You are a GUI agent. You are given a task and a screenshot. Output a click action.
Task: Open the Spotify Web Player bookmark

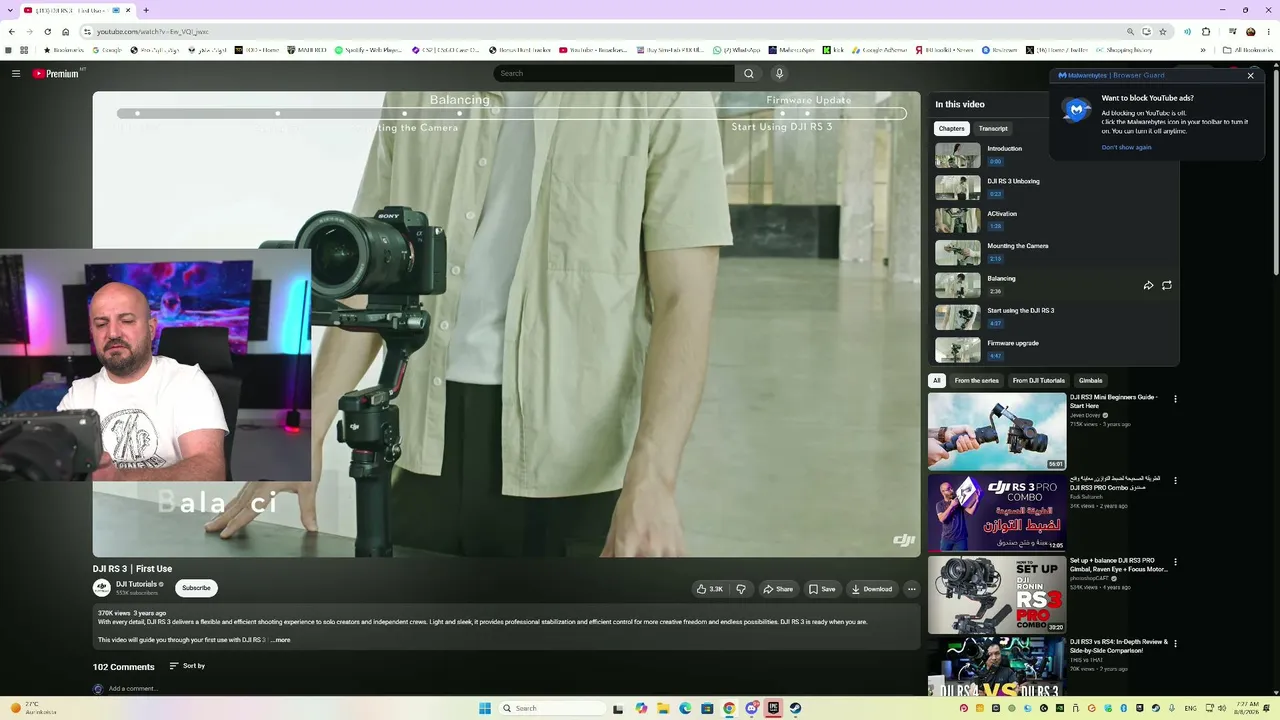pyautogui.click(x=368, y=50)
